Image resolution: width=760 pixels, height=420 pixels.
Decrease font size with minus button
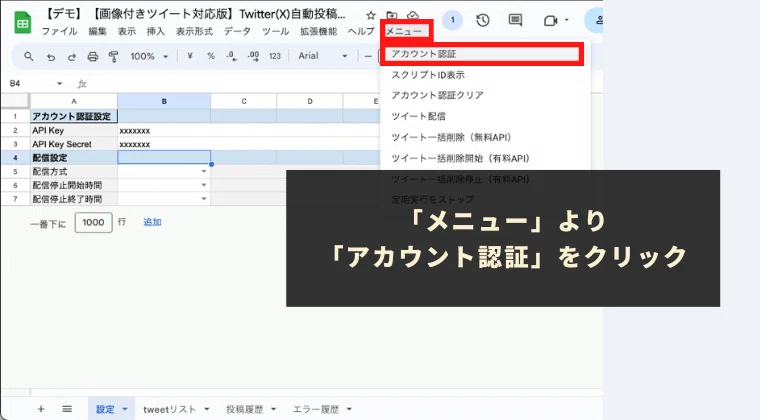368,57
